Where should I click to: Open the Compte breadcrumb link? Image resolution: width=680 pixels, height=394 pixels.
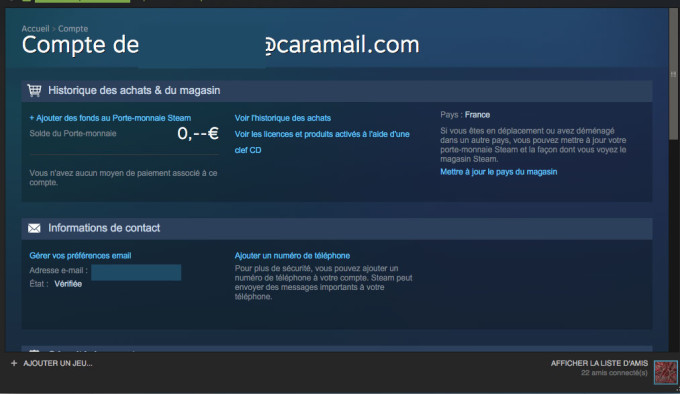point(73,29)
